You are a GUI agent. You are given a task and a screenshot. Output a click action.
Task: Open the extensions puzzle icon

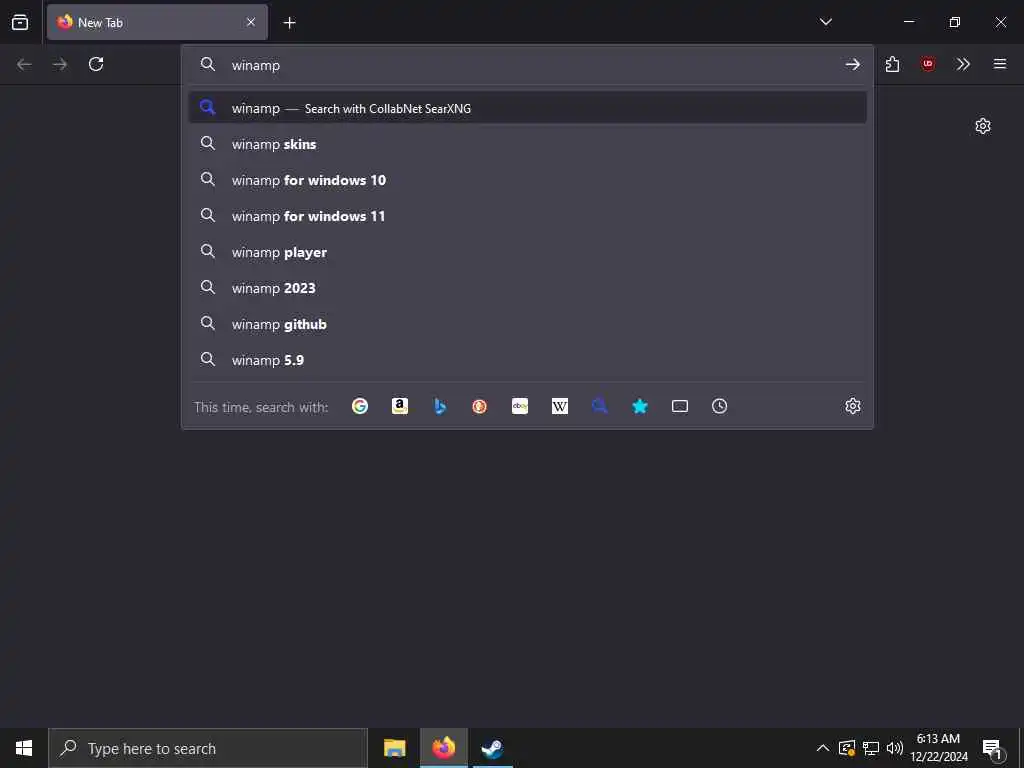click(x=893, y=64)
